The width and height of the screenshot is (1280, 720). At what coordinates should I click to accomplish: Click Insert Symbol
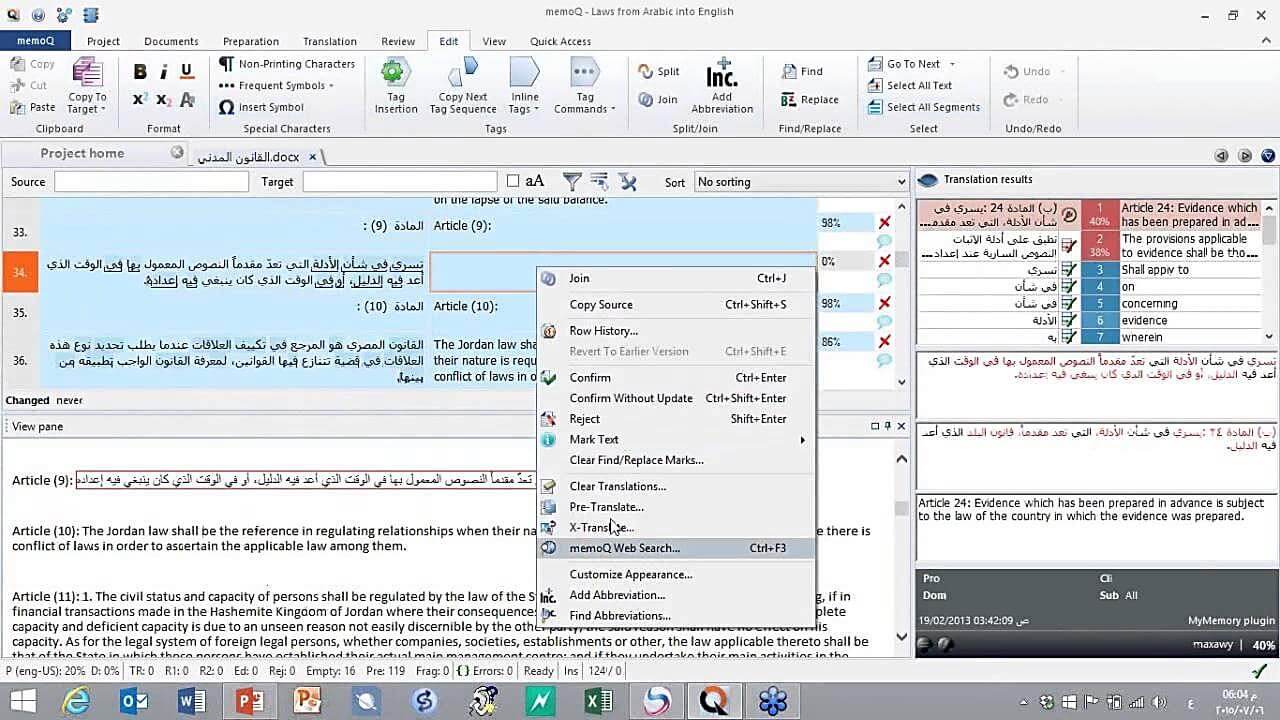point(261,107)
